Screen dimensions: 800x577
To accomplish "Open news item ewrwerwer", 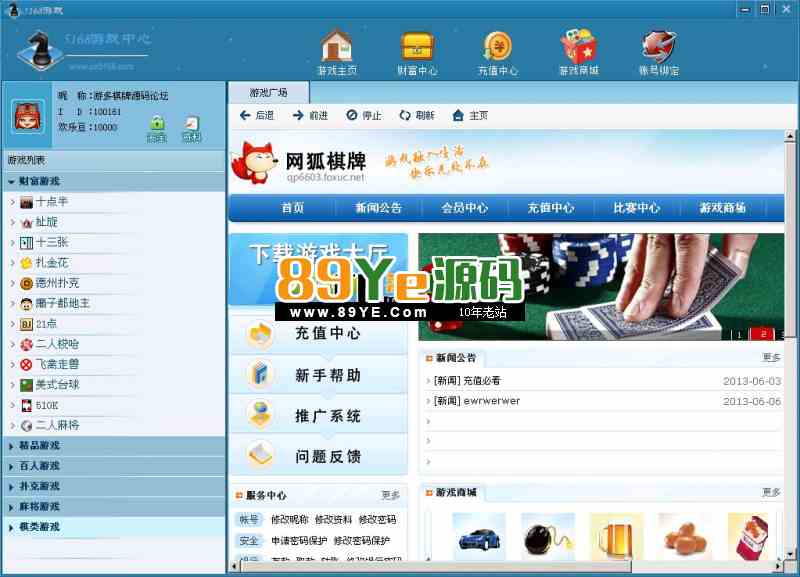I will click(x=477, y=401).
